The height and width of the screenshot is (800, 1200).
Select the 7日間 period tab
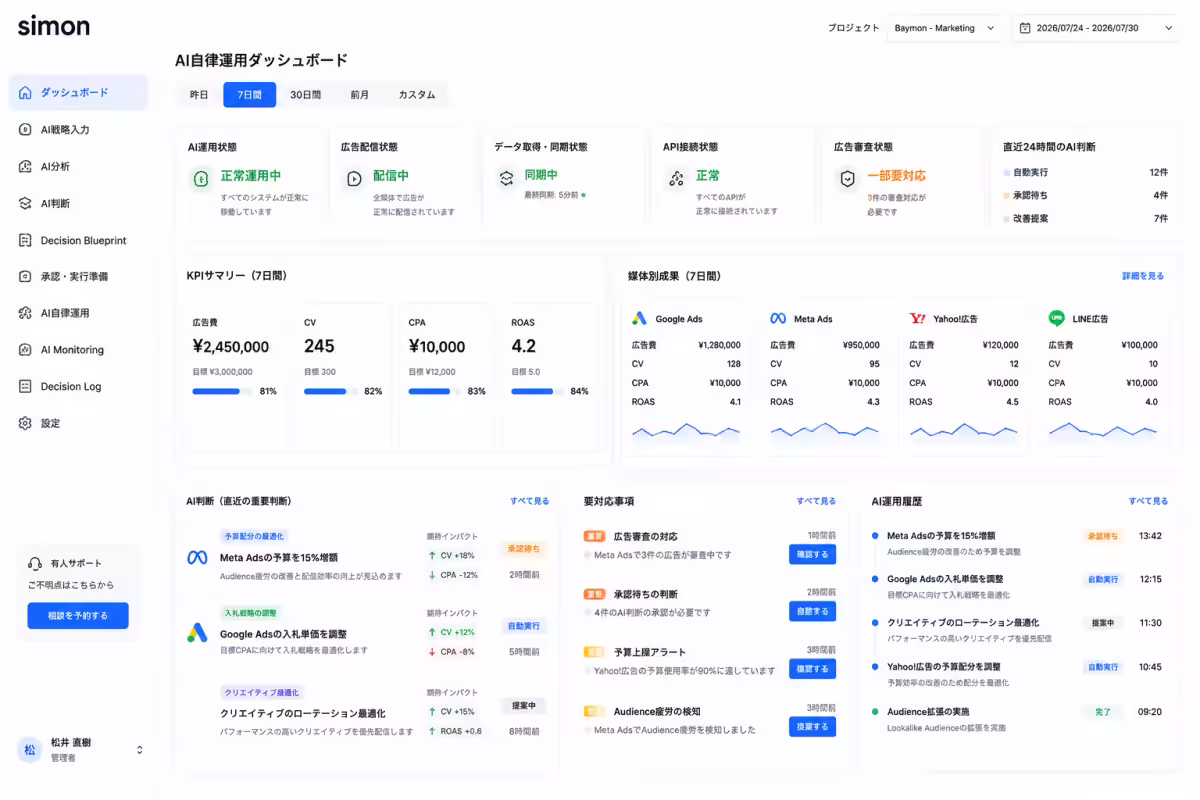point(249,95)
